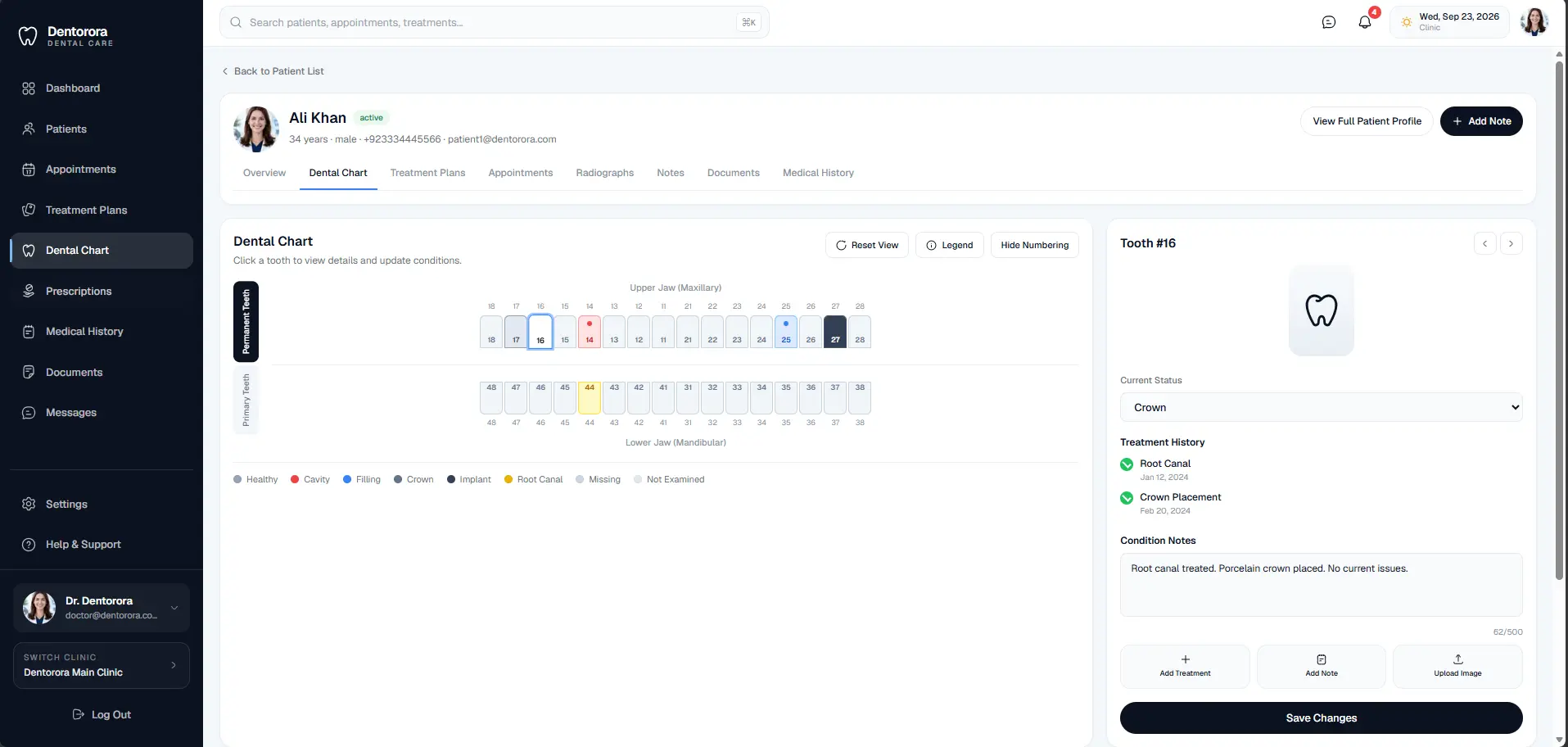Open the Legend button

[x=950, y=245]
